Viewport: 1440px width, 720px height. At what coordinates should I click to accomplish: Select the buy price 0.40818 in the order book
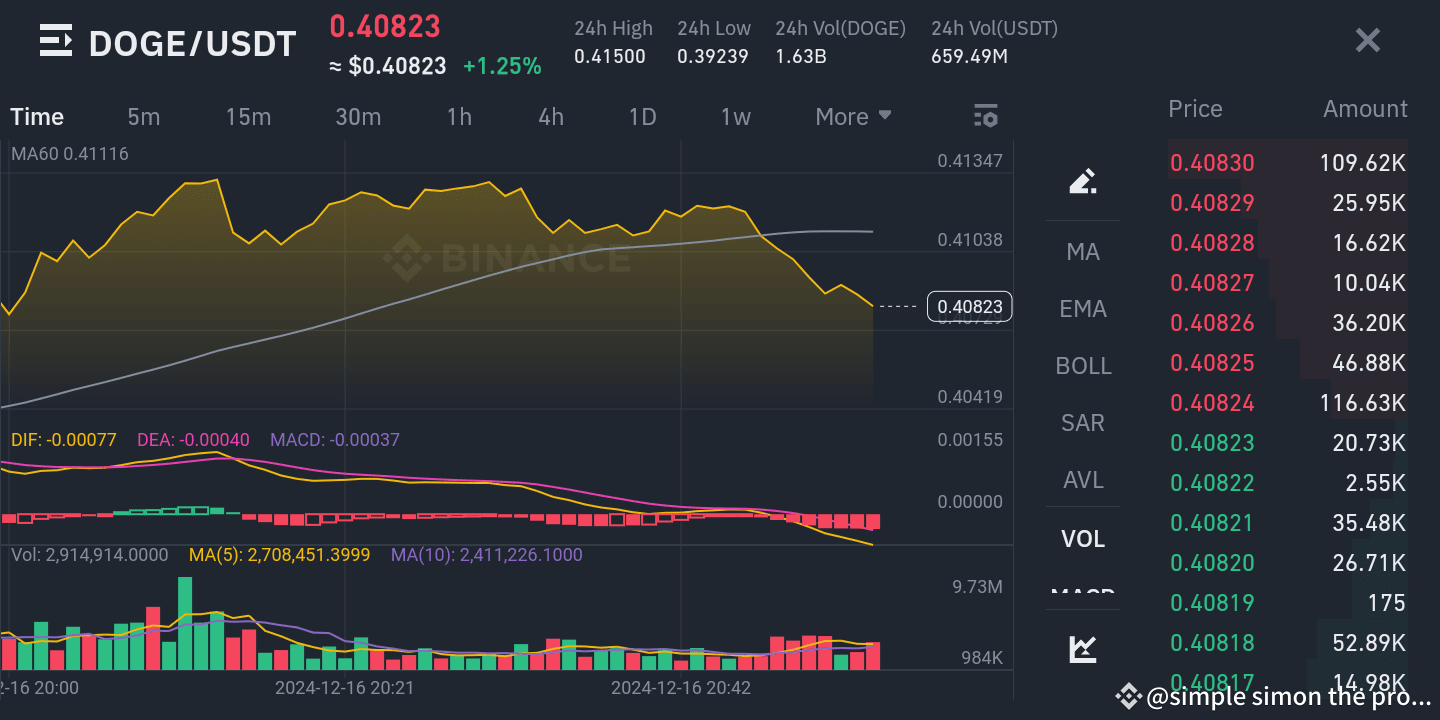[x=1212, y=642]
